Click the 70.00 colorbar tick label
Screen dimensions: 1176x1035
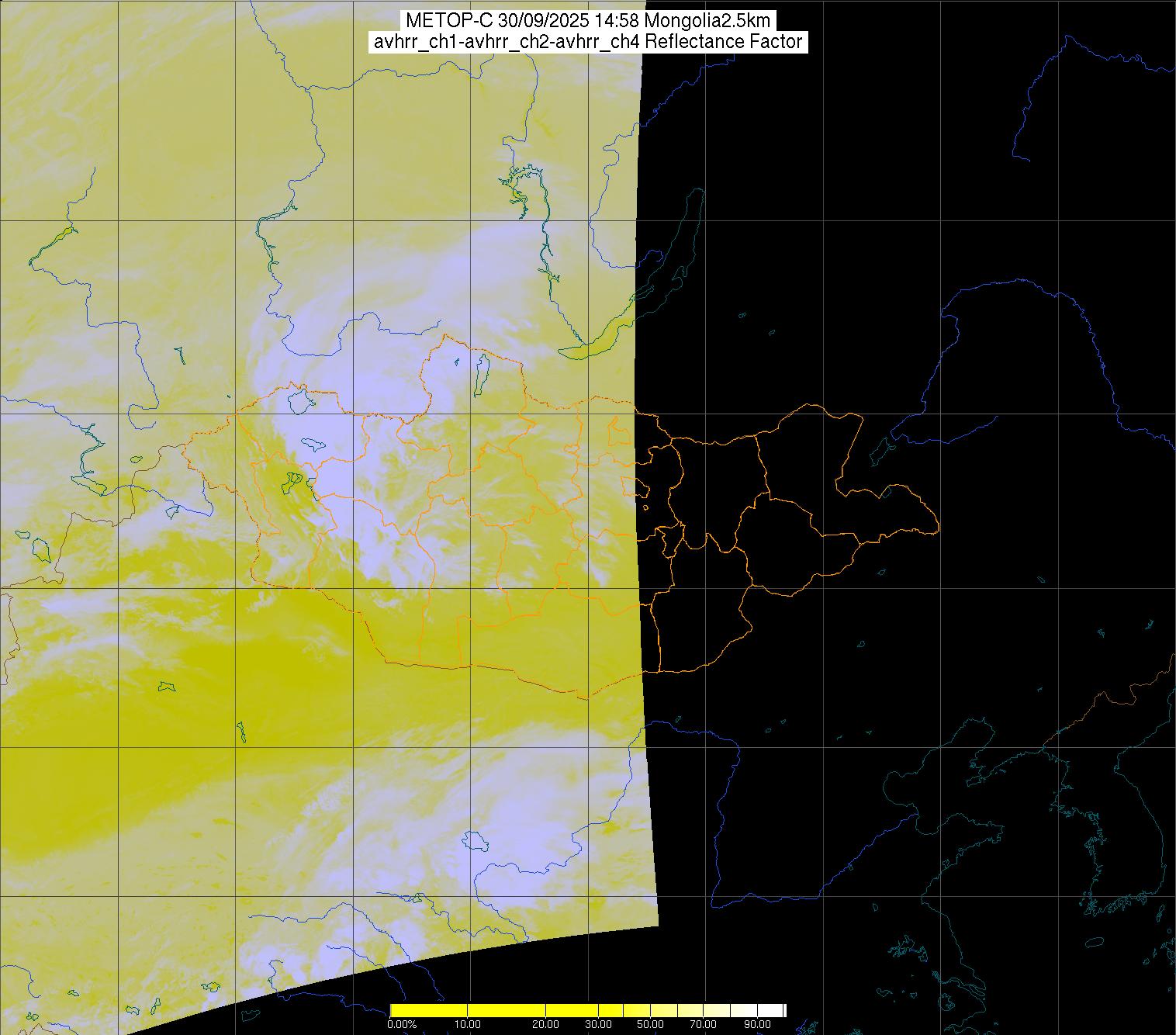click(703, 1025)
